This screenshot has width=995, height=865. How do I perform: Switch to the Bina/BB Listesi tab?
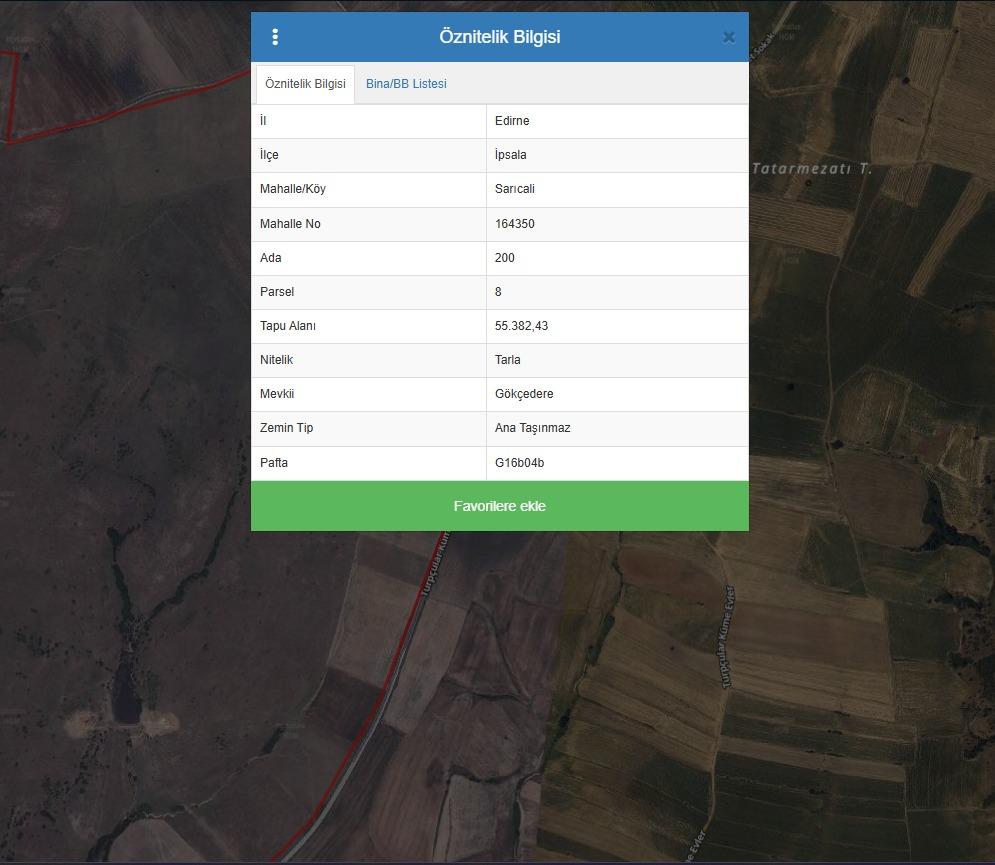click(406, 84)
